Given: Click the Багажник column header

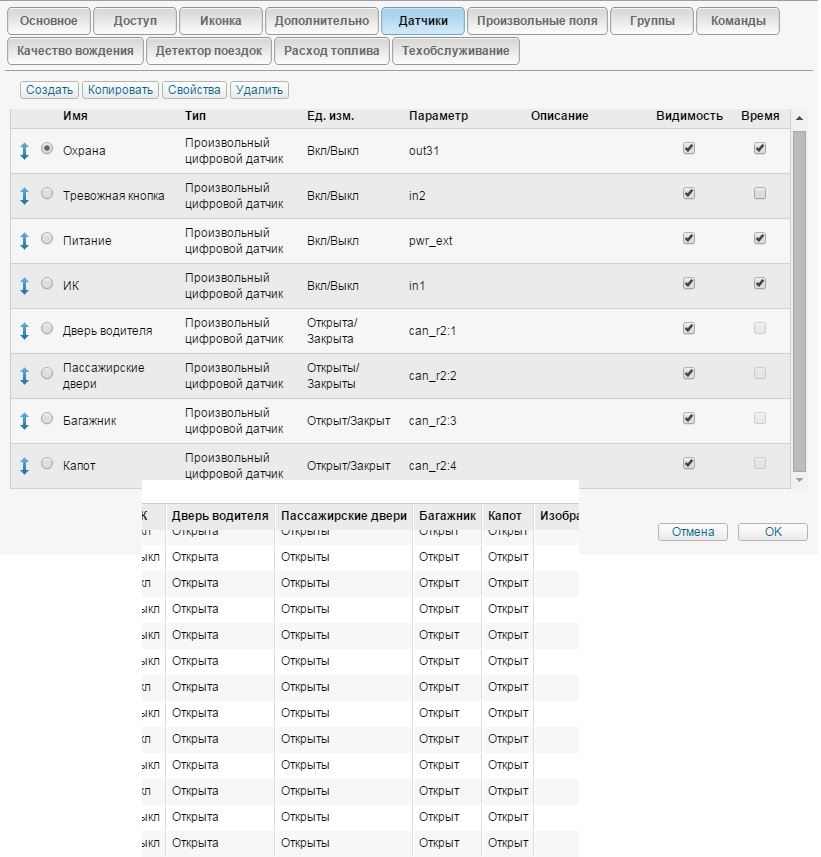Looking at the screenshot, I should coord(446,516).
